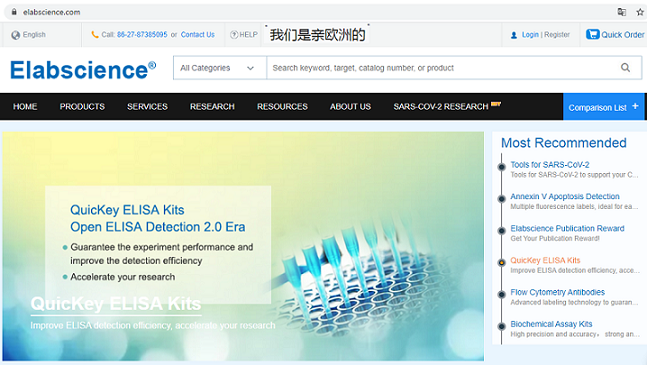Click the Quick Order link
Image resolution: width=647 pixels, height=365 pixels.
tap(622, 35)
